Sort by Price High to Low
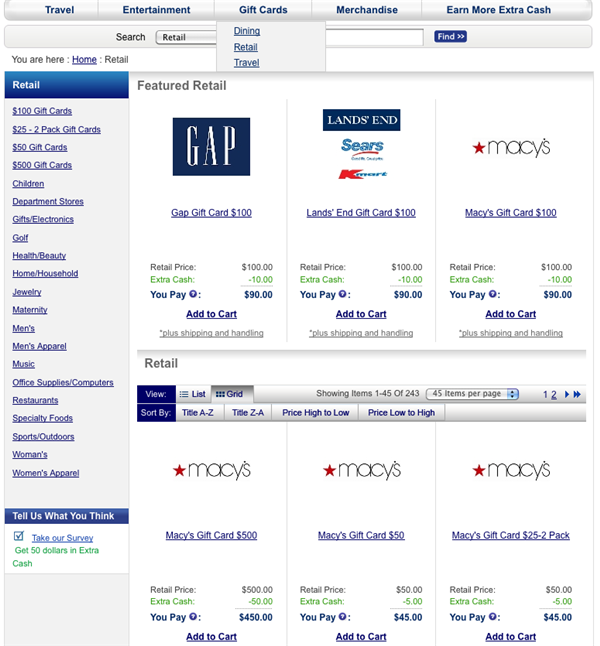This screenshot has height=646, width=600. pyautogui.click(x=316, y=412)
